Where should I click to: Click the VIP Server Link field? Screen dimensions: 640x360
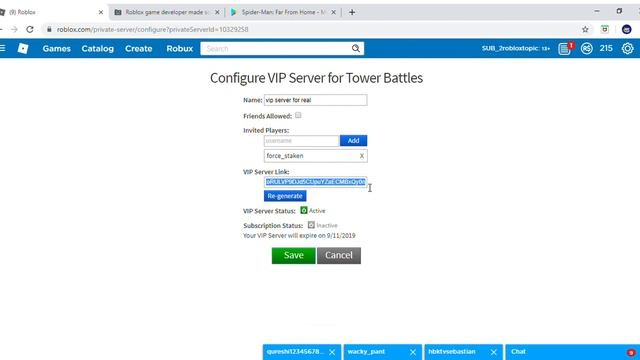(316, 182)
